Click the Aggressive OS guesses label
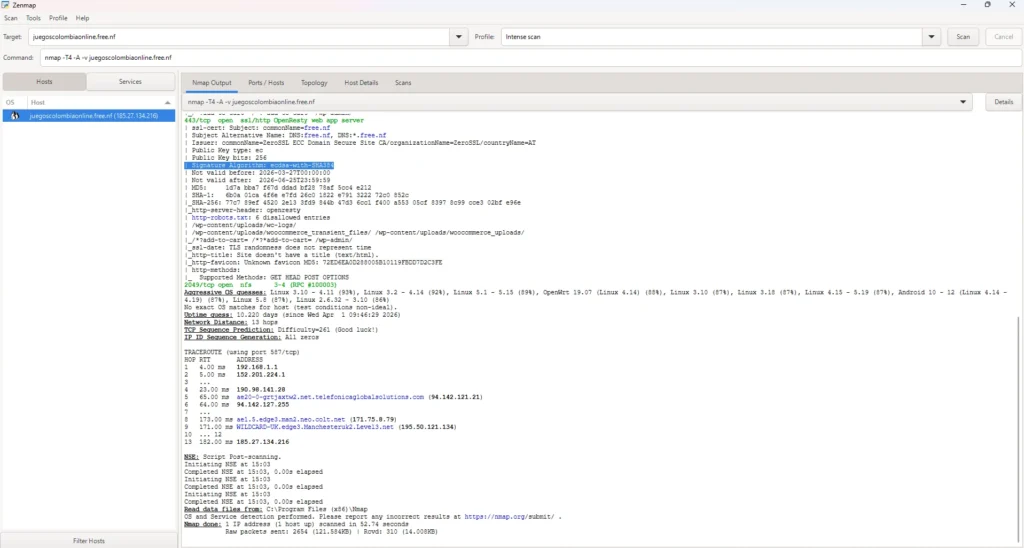The width and height of the screenshot is (1024, 548). 225,293
